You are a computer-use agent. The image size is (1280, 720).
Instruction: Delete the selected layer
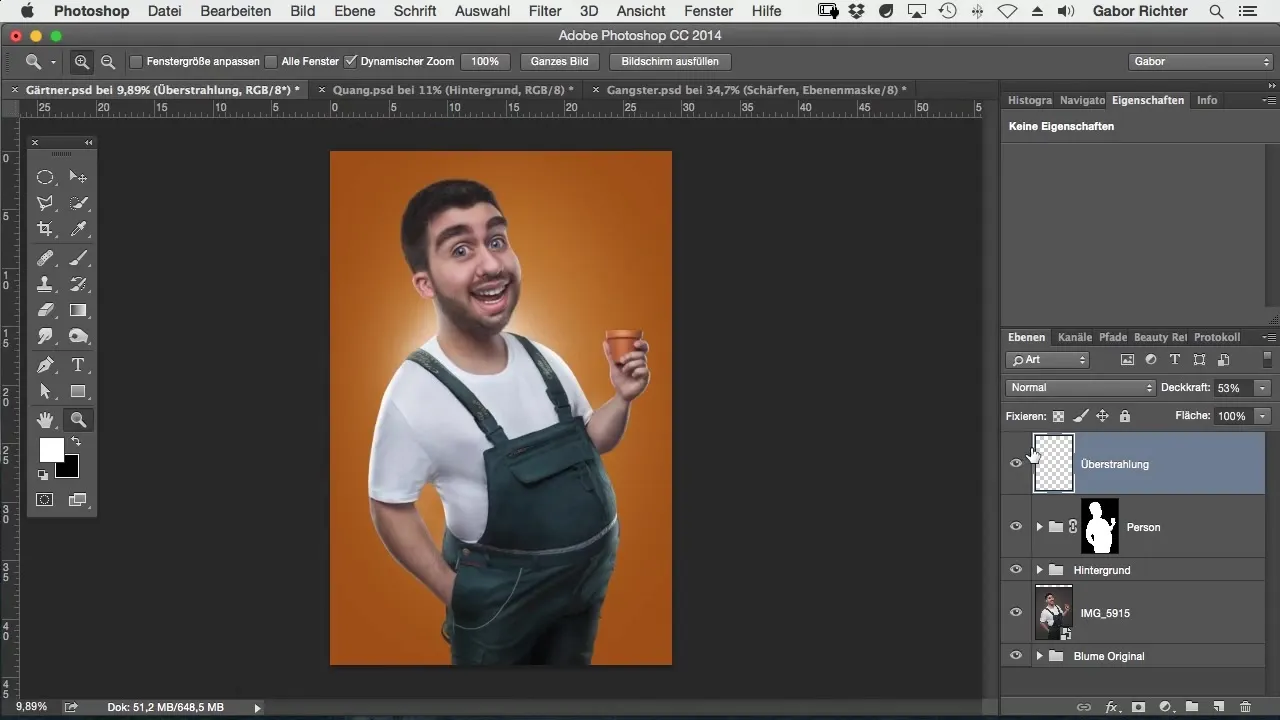tap(1245, 707)
